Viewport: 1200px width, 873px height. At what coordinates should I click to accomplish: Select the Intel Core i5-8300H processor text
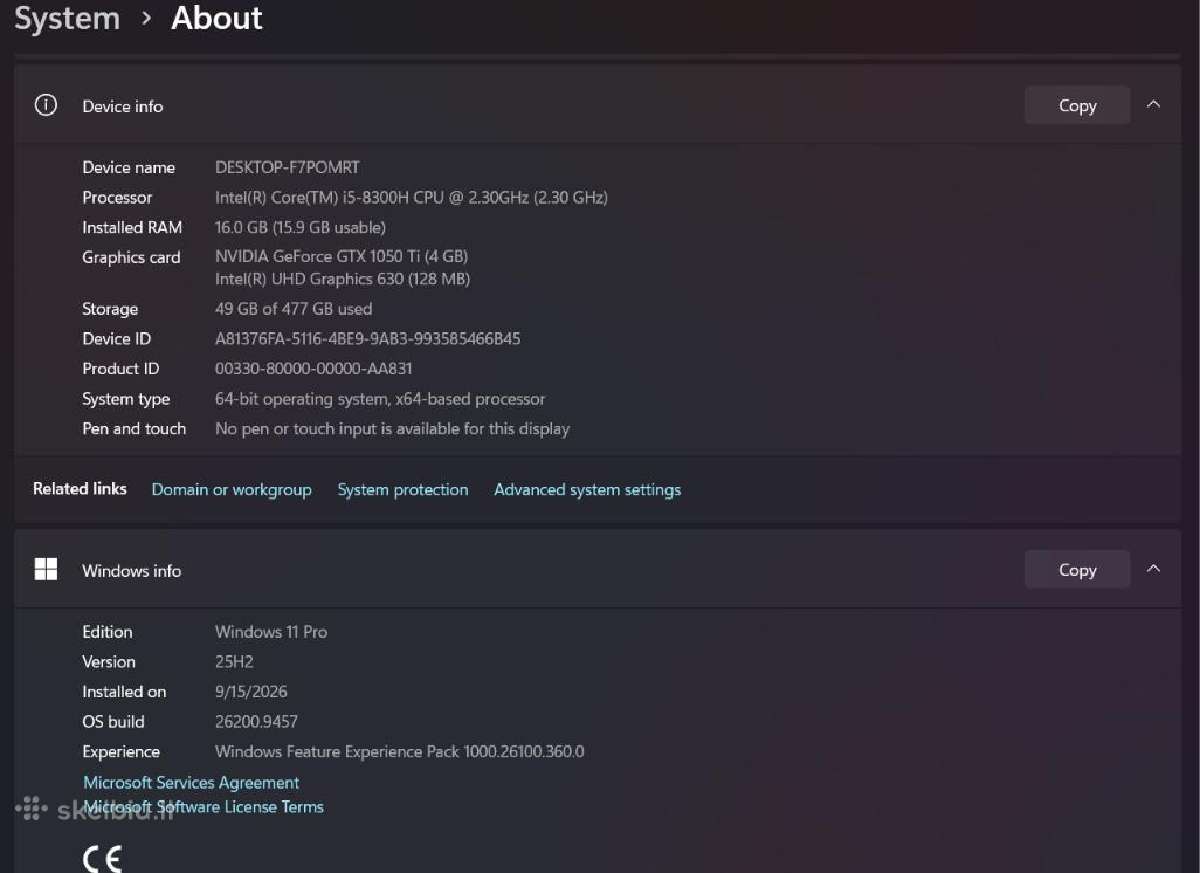tap(411, 198)
